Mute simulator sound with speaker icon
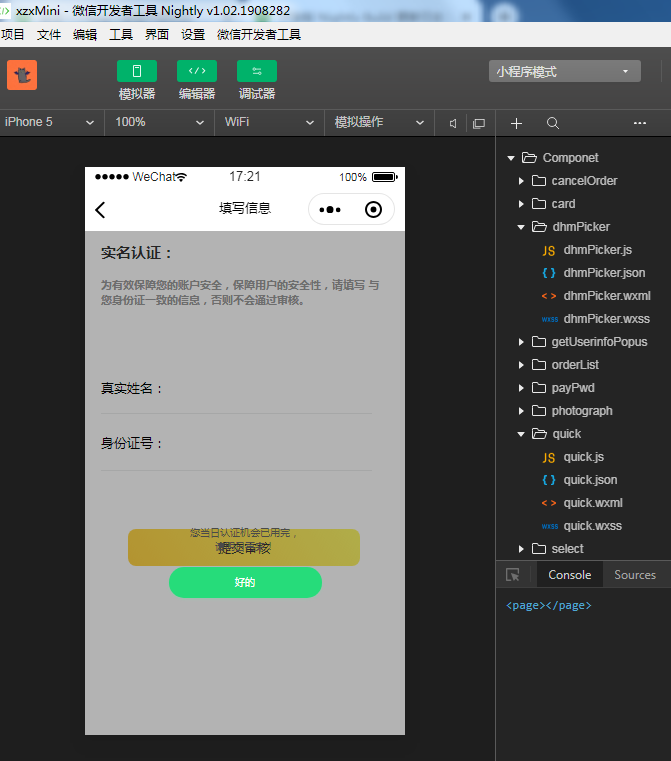This screenshot has height=761, width=671. pos(453,124)
